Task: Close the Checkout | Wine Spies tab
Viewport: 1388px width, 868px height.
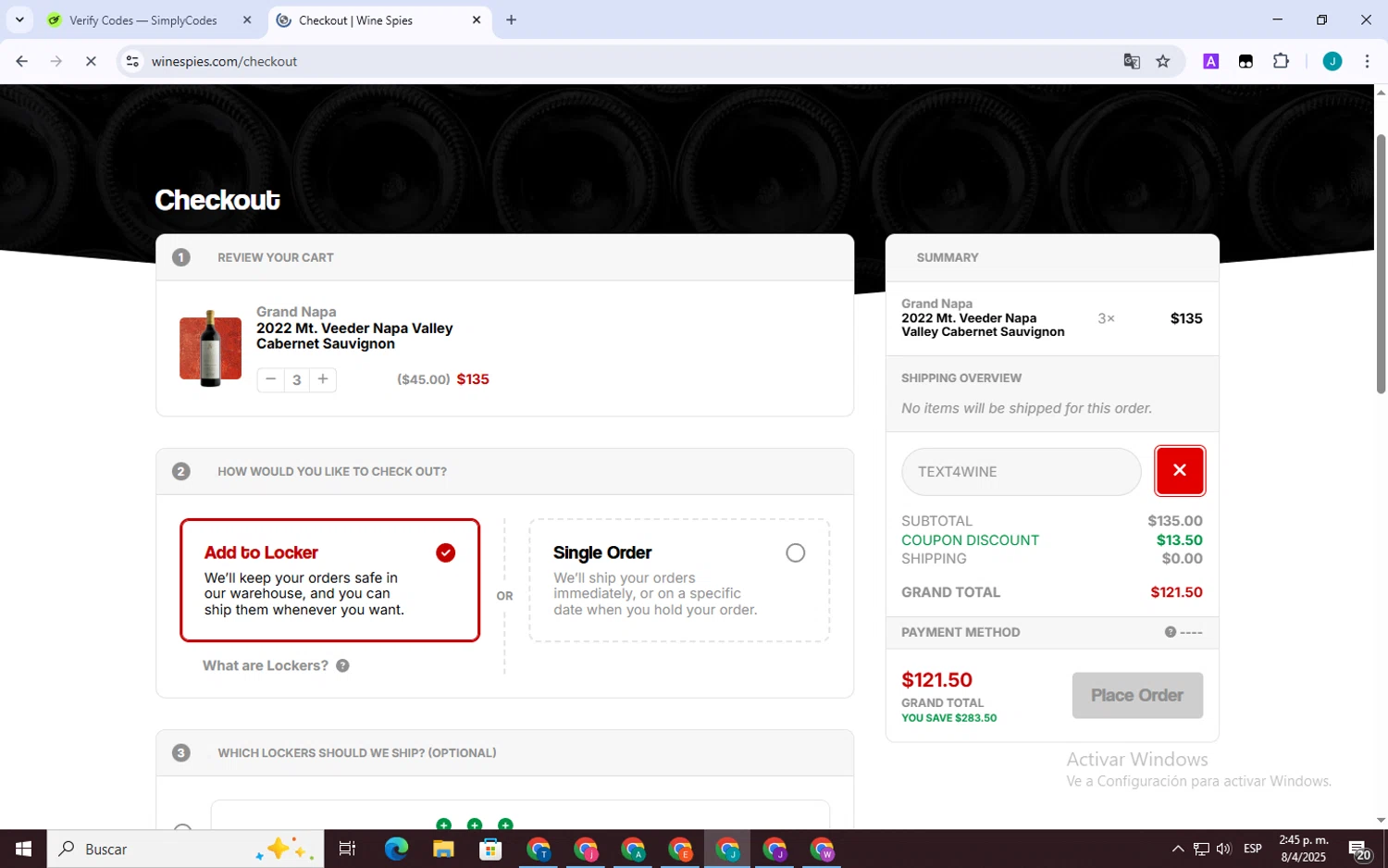Action: (477, 20)
